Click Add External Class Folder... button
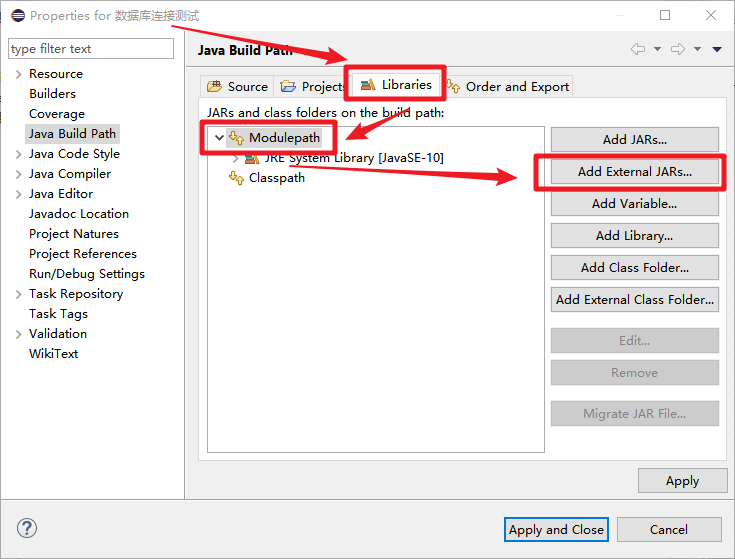Image resolution: width=735 pixels, height=559 pixels. [x=635, y=299]
